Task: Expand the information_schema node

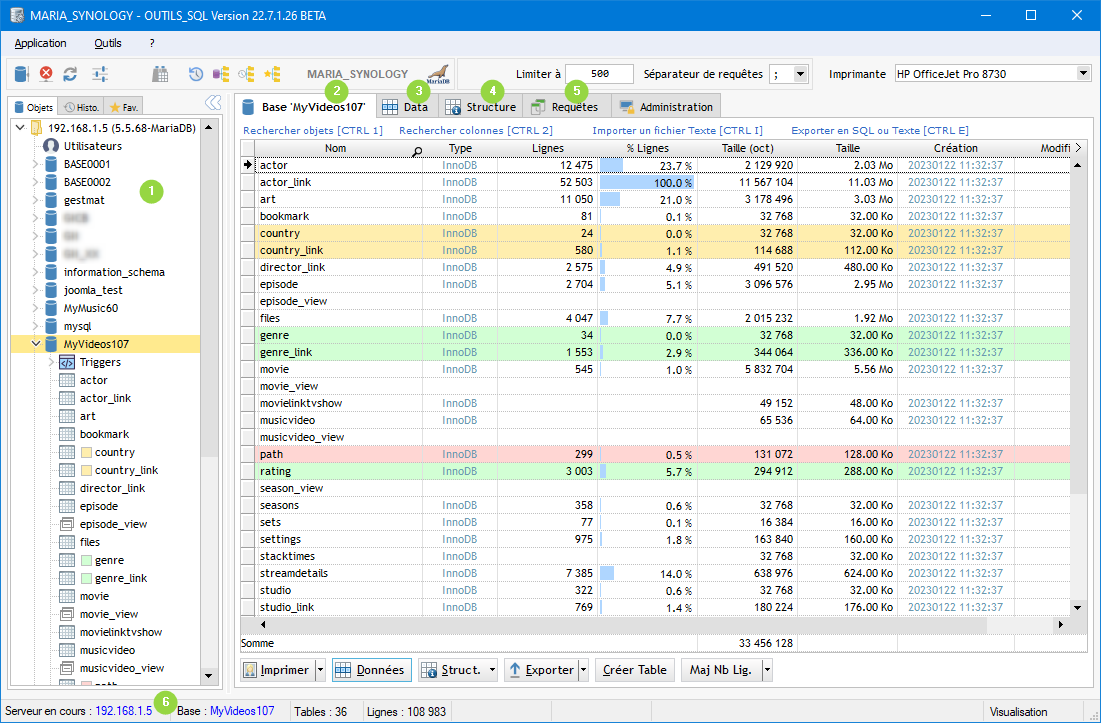Action: click(35, 272)
